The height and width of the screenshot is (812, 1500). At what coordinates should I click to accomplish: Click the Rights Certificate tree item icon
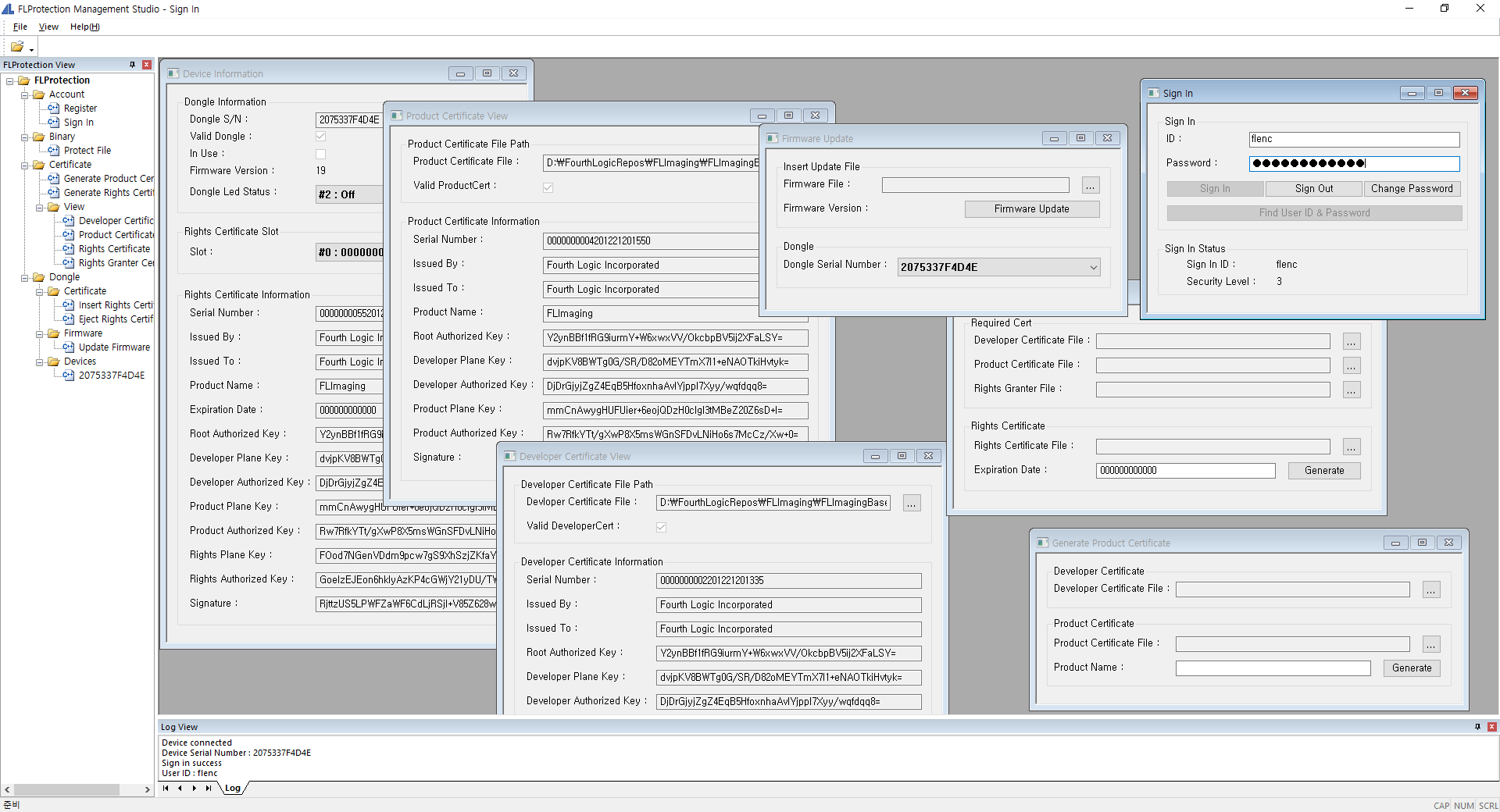coord(69,249)
